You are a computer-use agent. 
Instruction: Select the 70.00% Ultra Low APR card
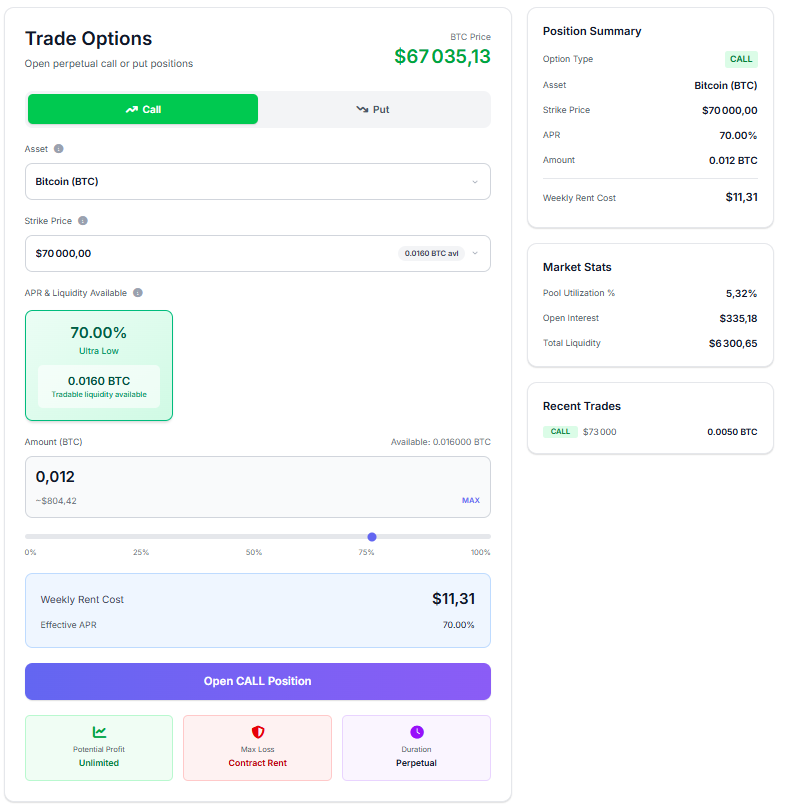click(99, 365)
